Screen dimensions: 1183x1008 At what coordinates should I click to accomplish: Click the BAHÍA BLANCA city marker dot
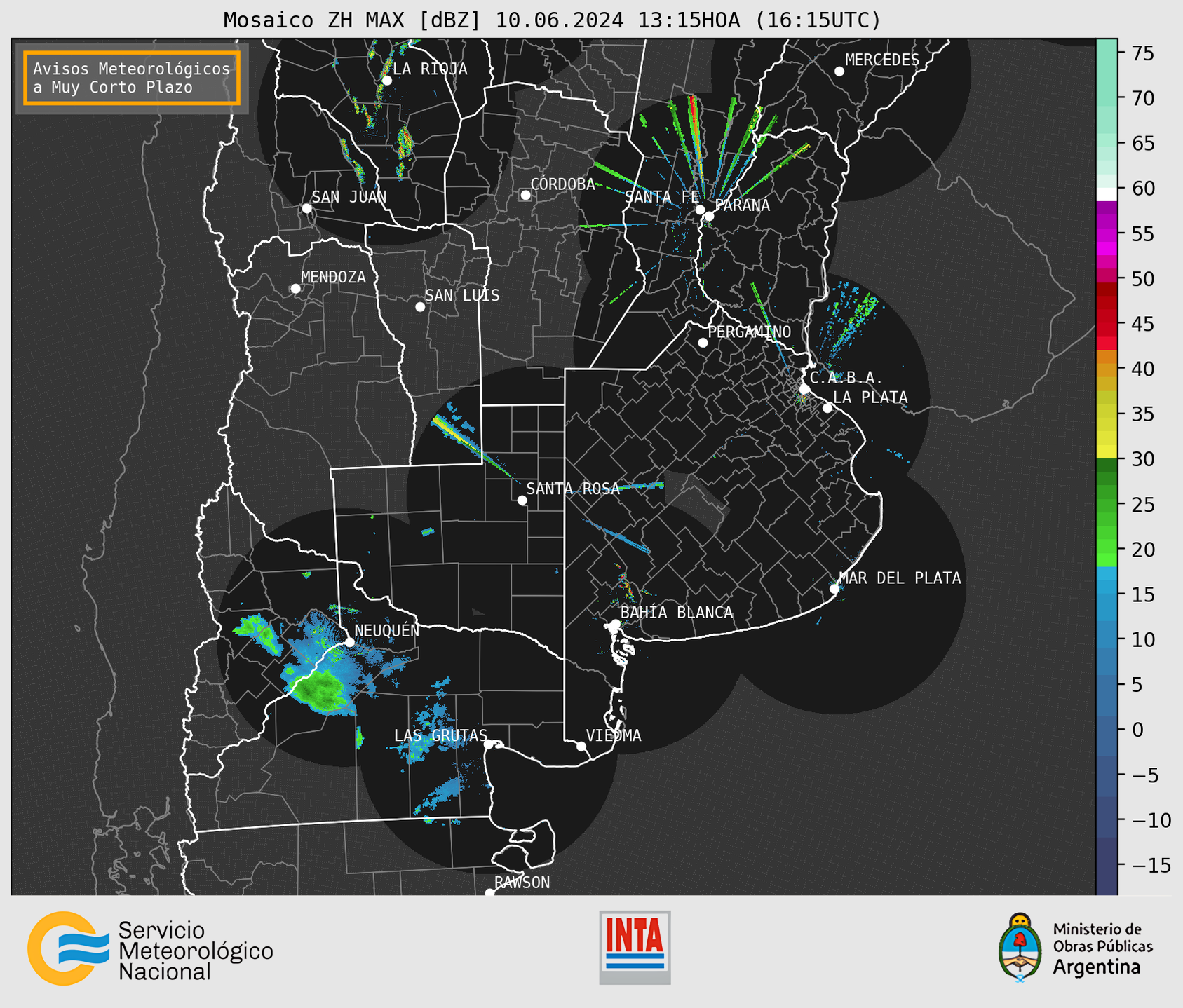[615, 624]
